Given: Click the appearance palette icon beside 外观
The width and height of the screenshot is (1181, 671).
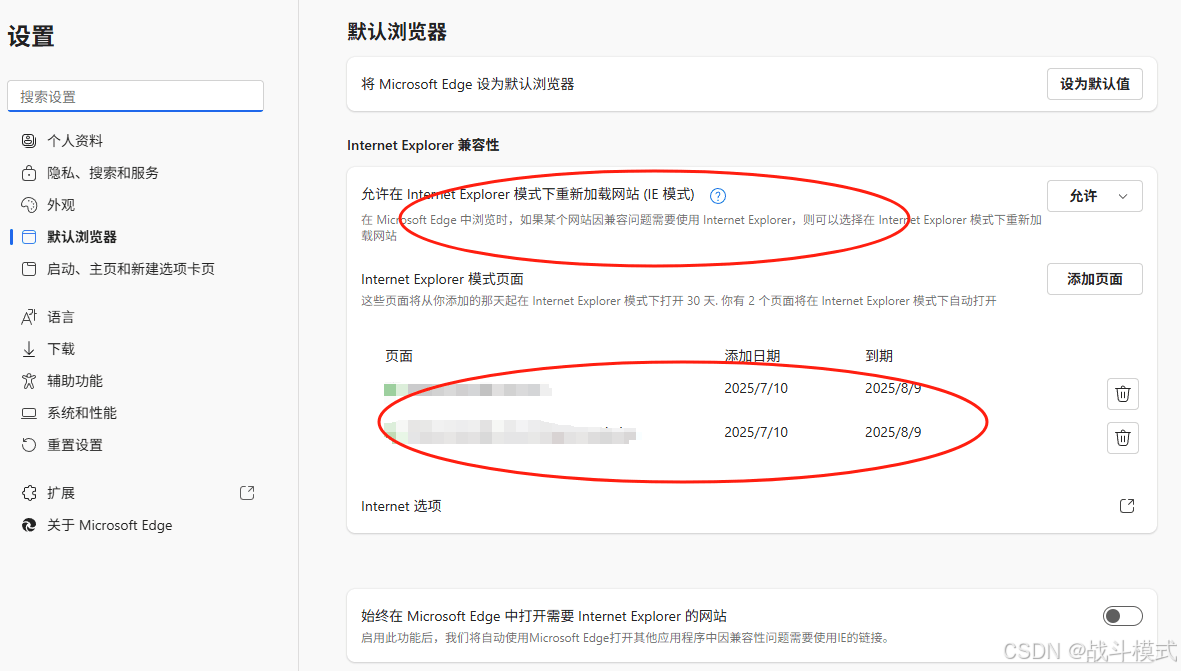Looking at the screenshot, I should tap(29, 205).
